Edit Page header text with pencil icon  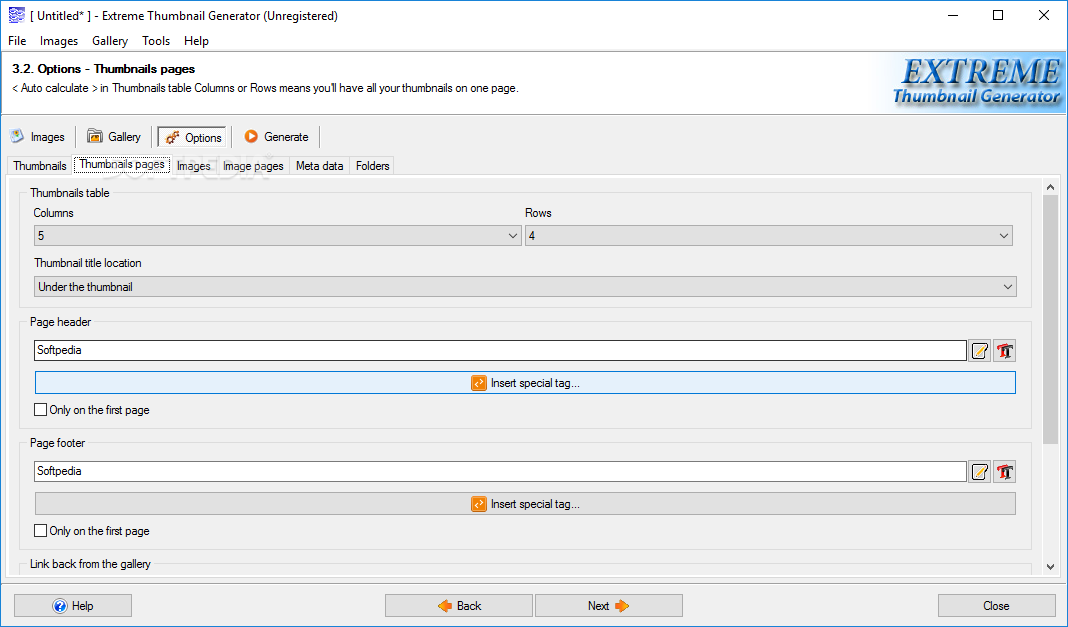[979, 351]
